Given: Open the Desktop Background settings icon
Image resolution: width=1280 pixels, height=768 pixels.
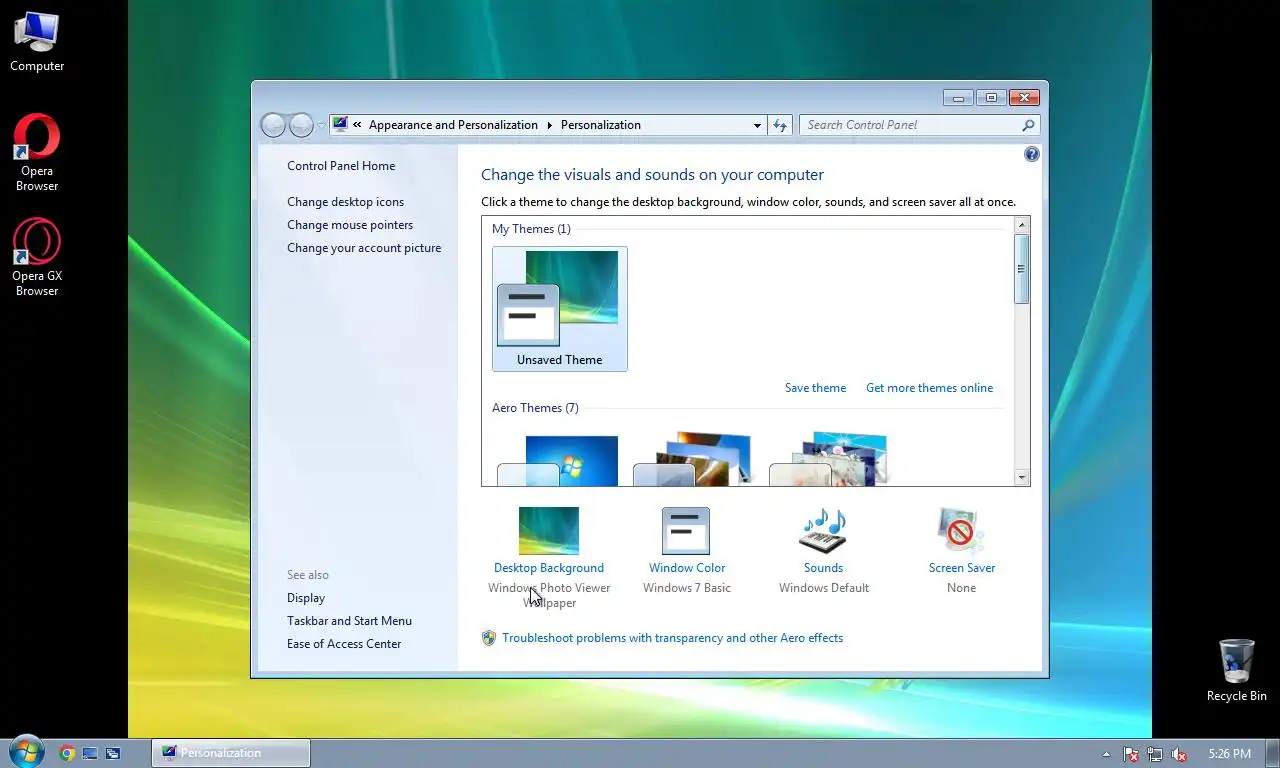Looking at the screenshot, I should coord(548,530).
